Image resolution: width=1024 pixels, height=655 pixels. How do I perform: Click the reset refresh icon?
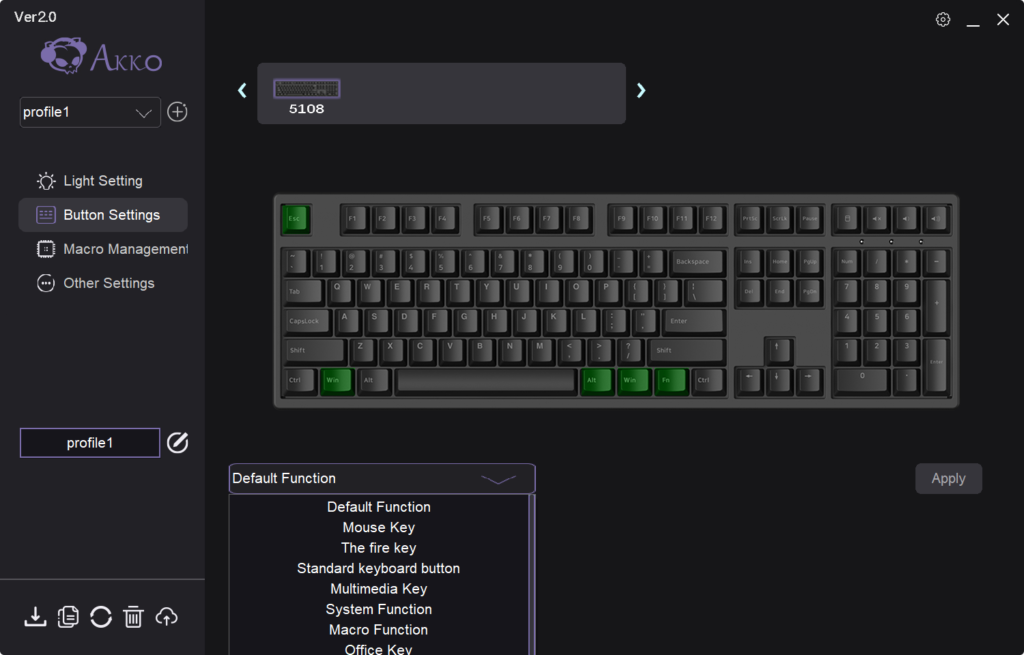(x=101, y=616)
